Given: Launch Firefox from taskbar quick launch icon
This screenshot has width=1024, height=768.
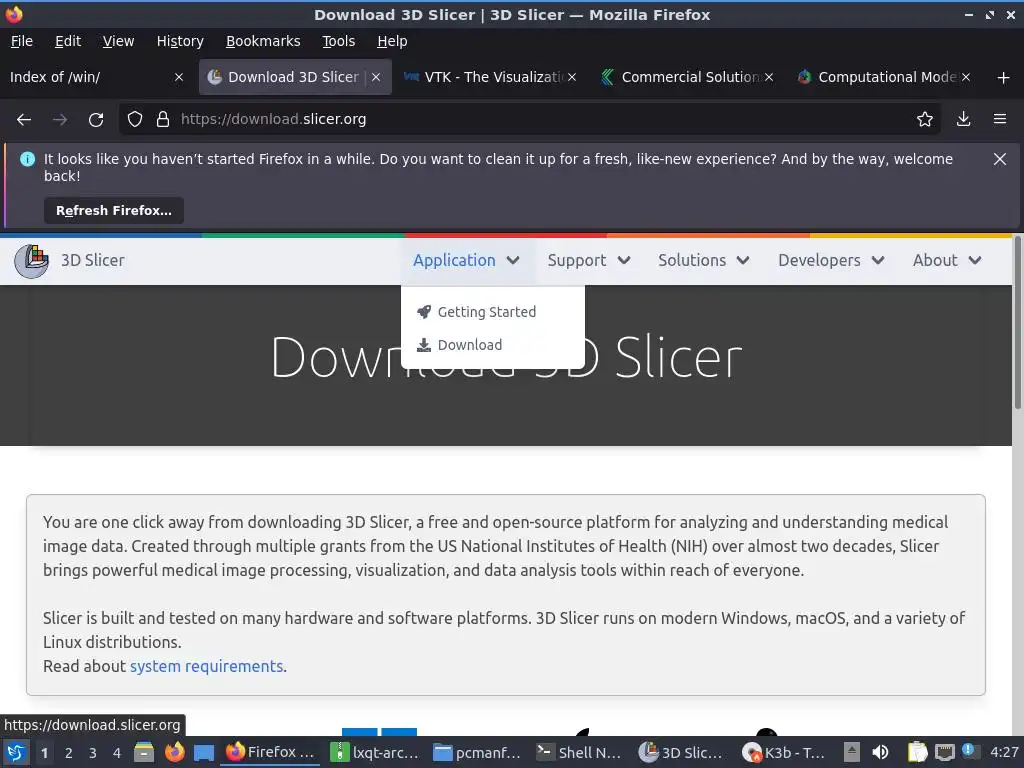Looking at the screenshot, I should [174, 752].
